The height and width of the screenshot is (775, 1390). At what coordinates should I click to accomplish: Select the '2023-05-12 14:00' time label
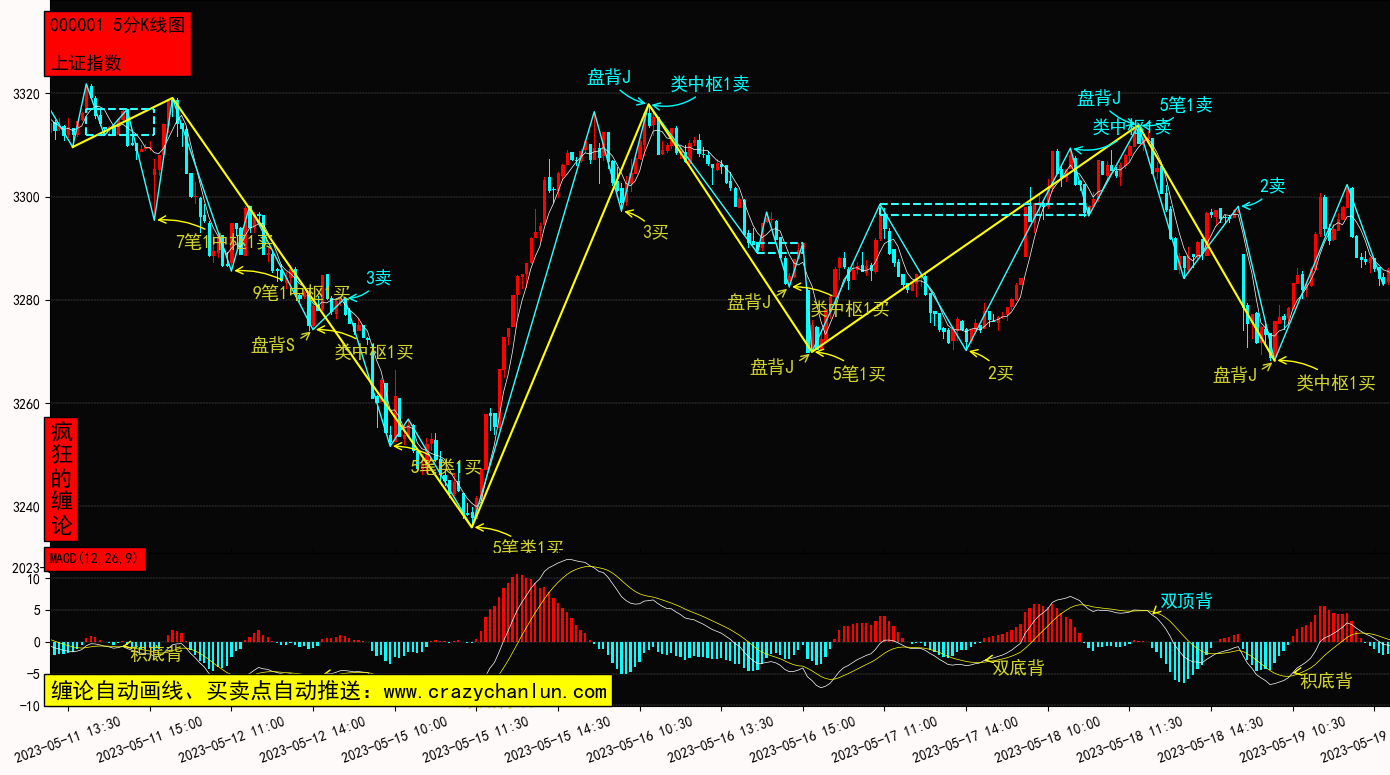(313, 739)
